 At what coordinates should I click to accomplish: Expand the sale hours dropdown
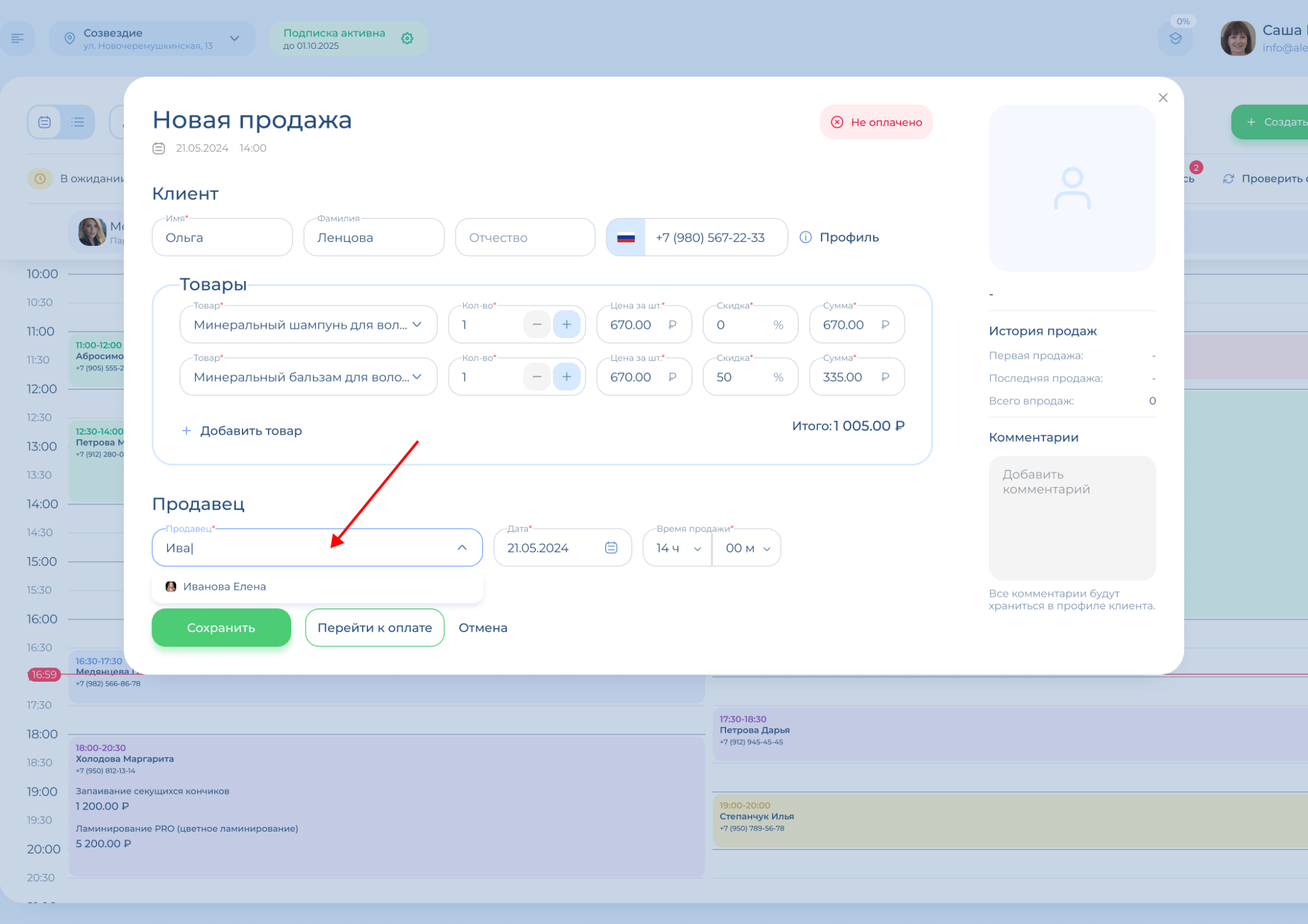tap(678, 548)
